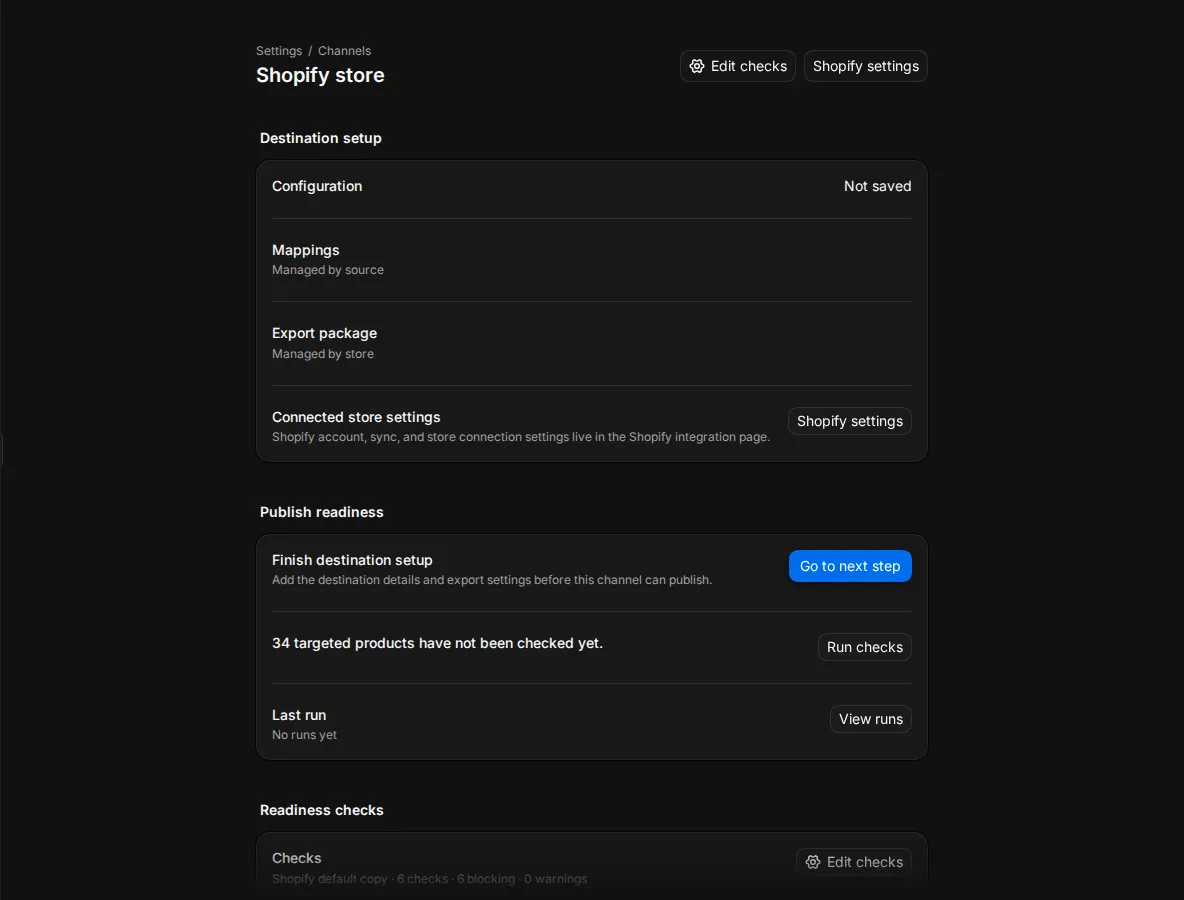Screen dimensions: 1184x900
Task: Click the Readiness checks section heading
Action: click(322, 810)
